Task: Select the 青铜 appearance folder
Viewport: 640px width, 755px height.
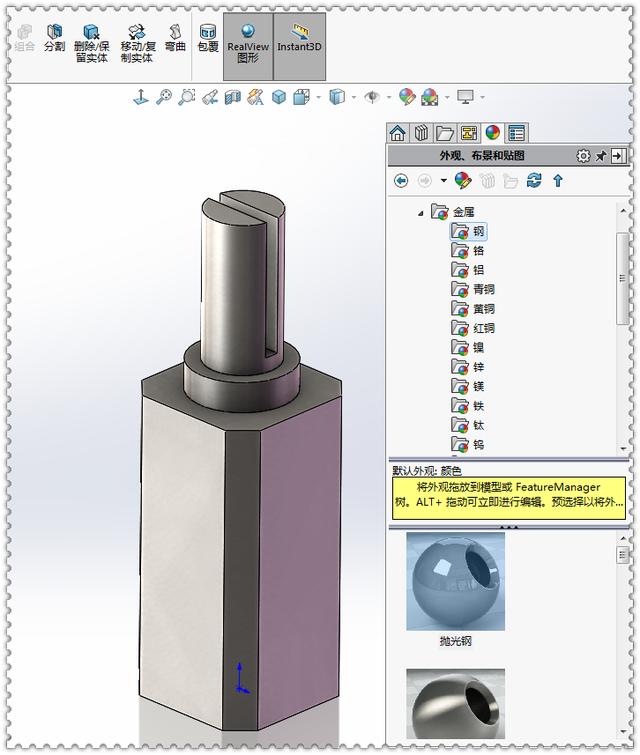Action: click(x=473, y=289)
